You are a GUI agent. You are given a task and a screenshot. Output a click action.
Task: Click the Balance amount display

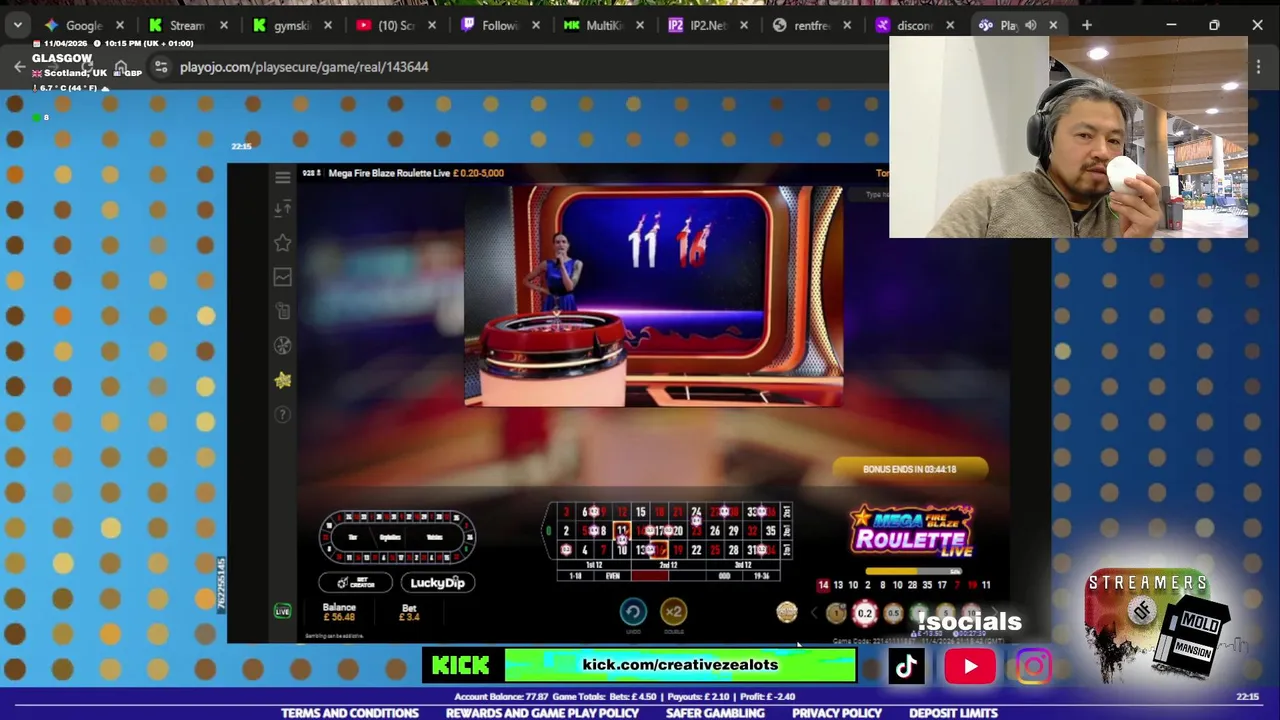(x=339, y=612)
